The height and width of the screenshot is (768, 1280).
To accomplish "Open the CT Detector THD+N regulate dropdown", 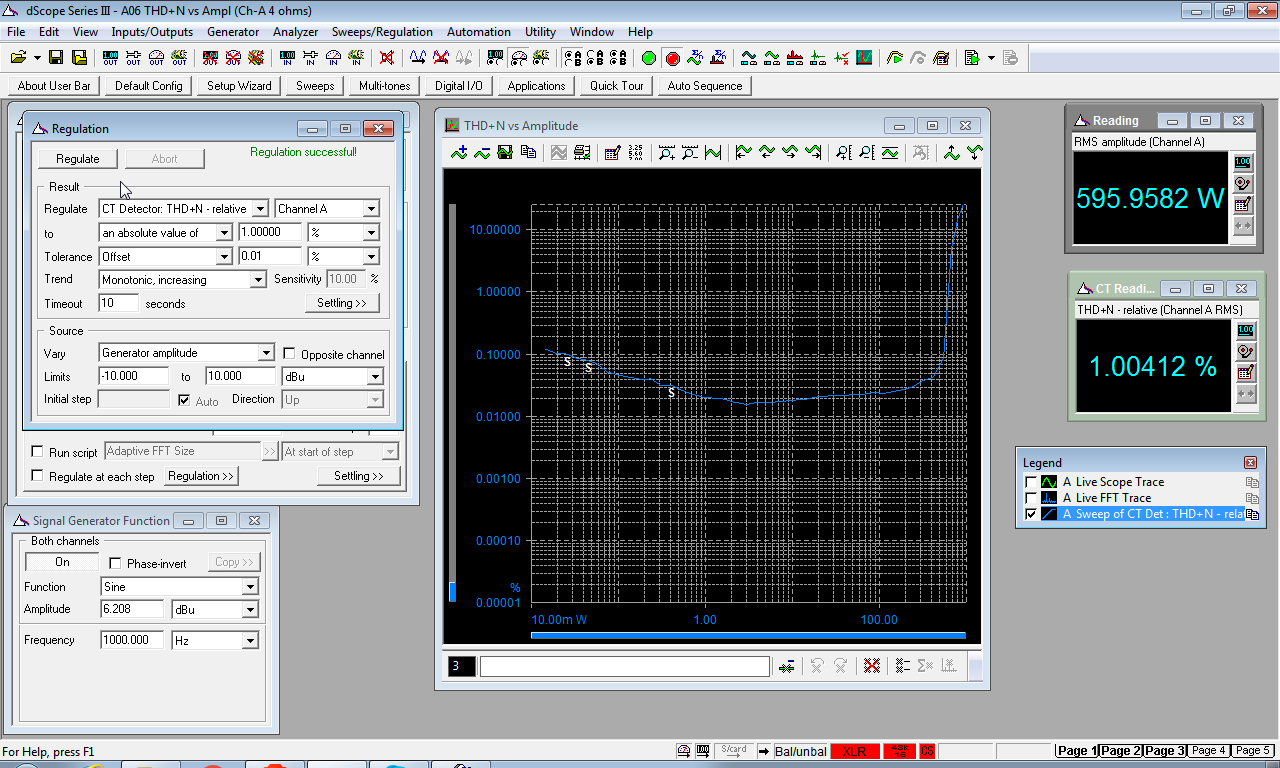I will pyautogui.click(x=260, y=209).
